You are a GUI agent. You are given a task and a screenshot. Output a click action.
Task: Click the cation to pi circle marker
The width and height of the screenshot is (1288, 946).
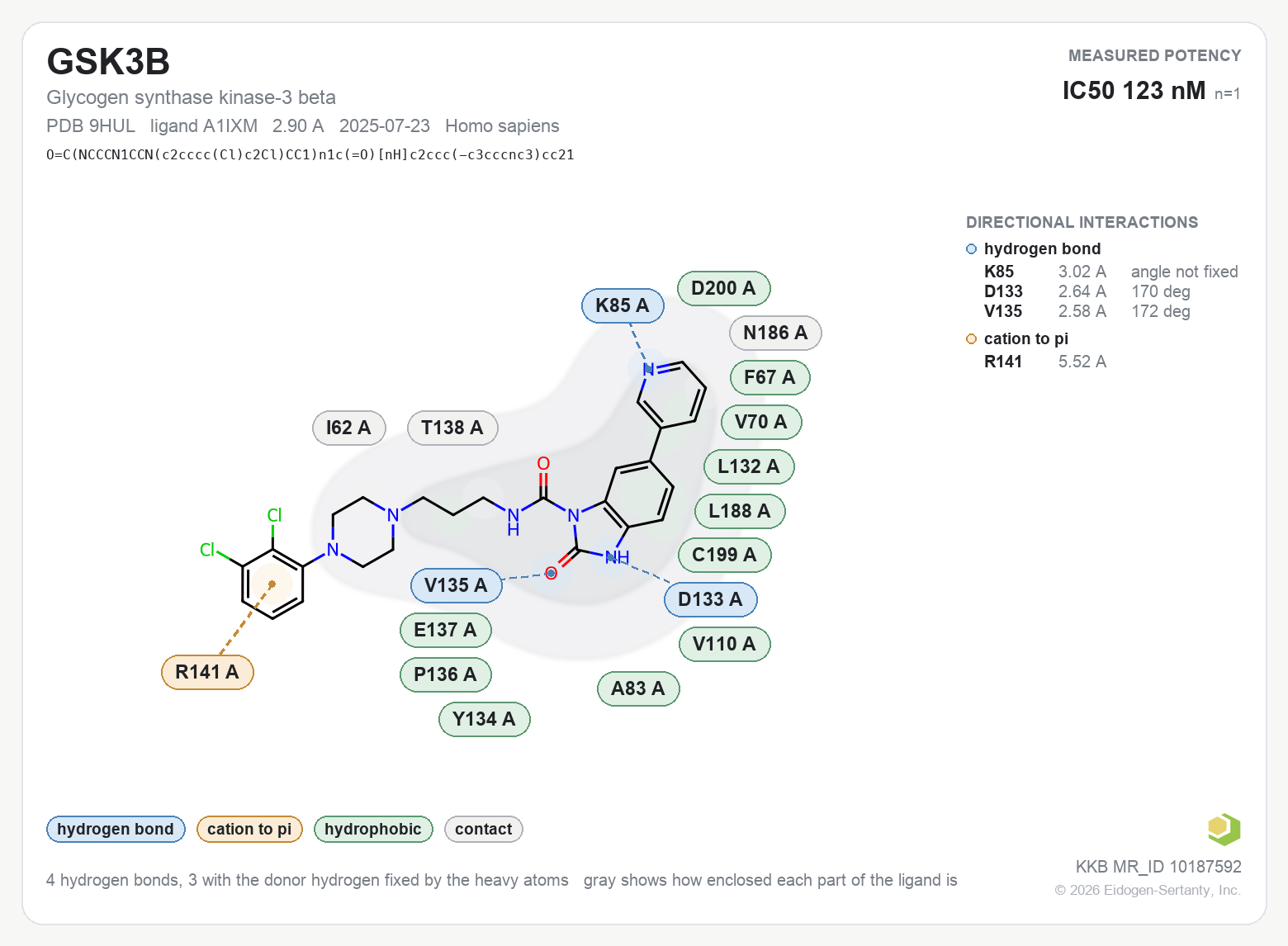(971, 339)
